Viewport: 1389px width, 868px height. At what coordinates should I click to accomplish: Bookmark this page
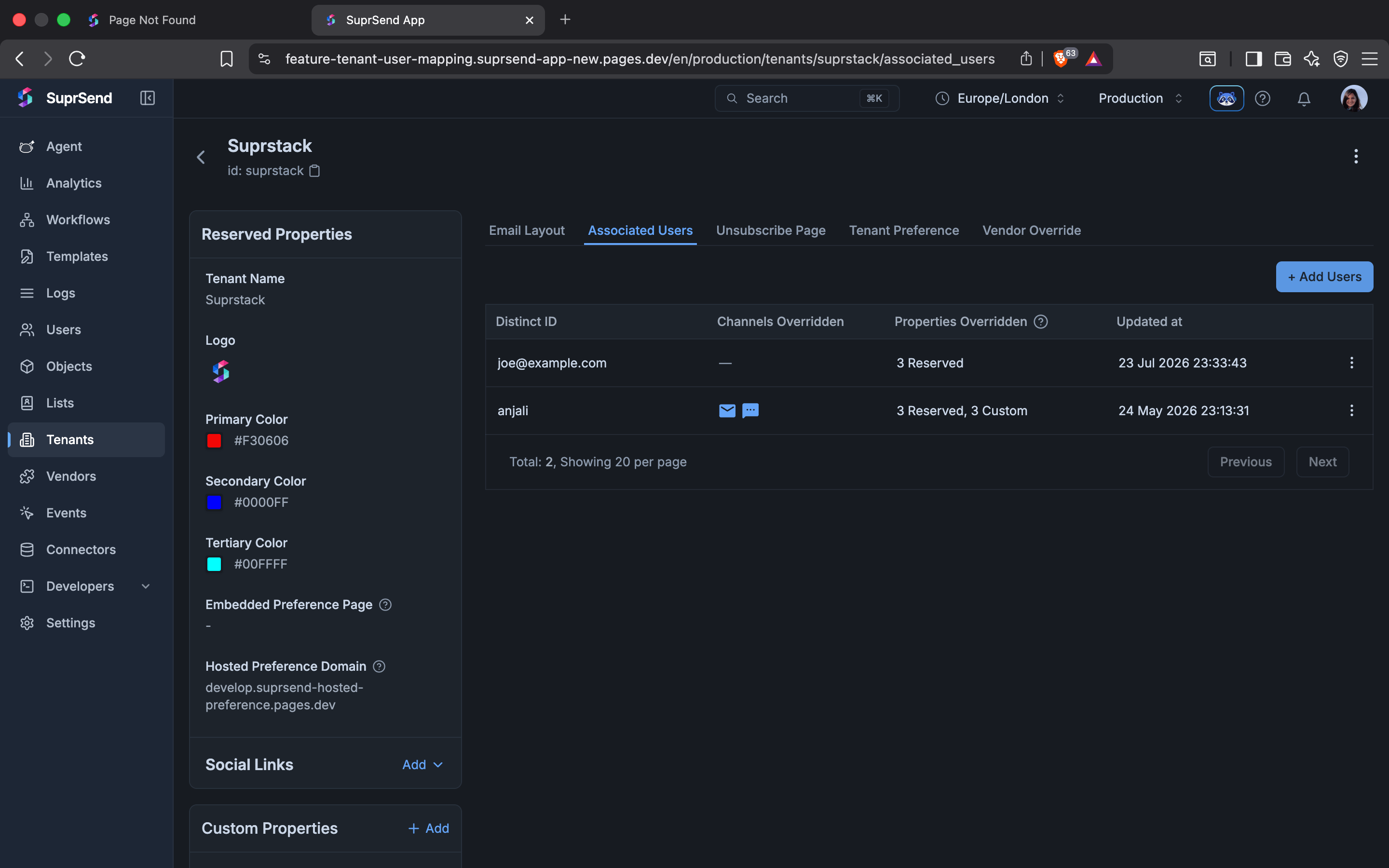[227, 58]
